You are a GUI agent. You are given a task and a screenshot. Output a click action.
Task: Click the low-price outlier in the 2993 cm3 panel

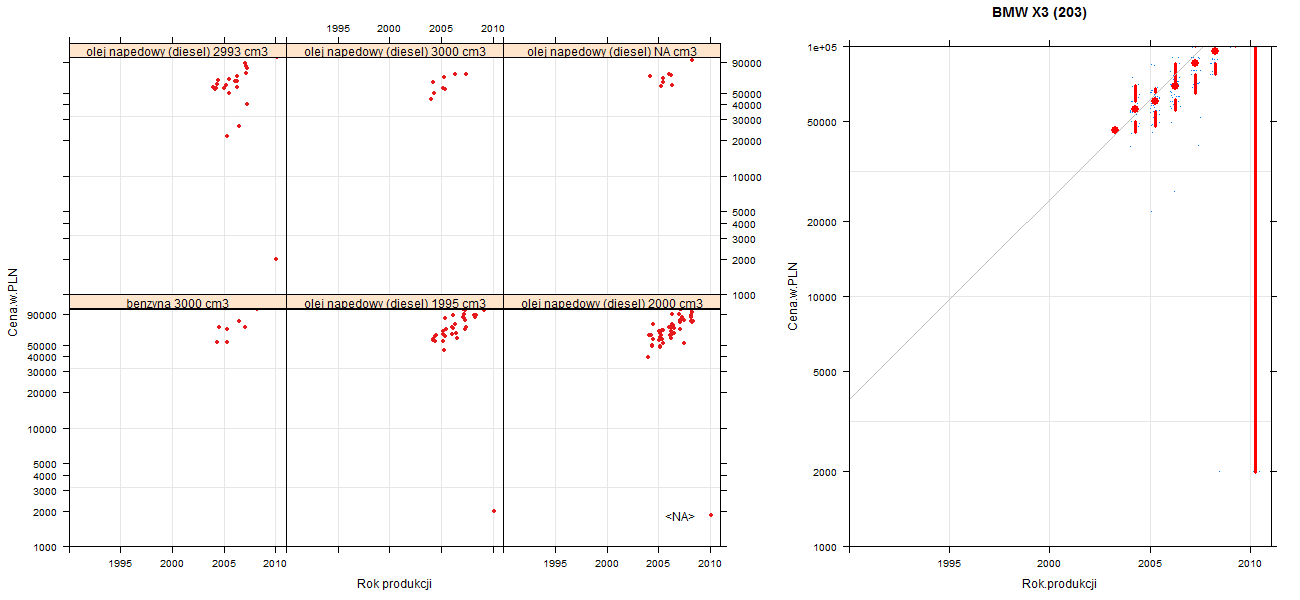pos(276,259)
